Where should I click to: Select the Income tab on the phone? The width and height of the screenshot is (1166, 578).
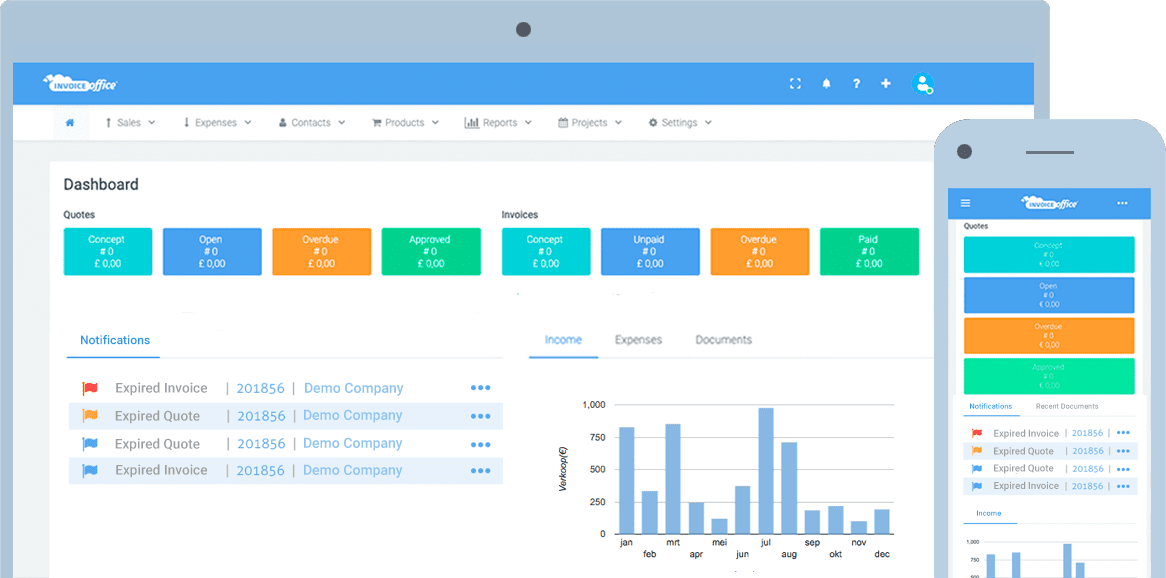coord(988,513)
